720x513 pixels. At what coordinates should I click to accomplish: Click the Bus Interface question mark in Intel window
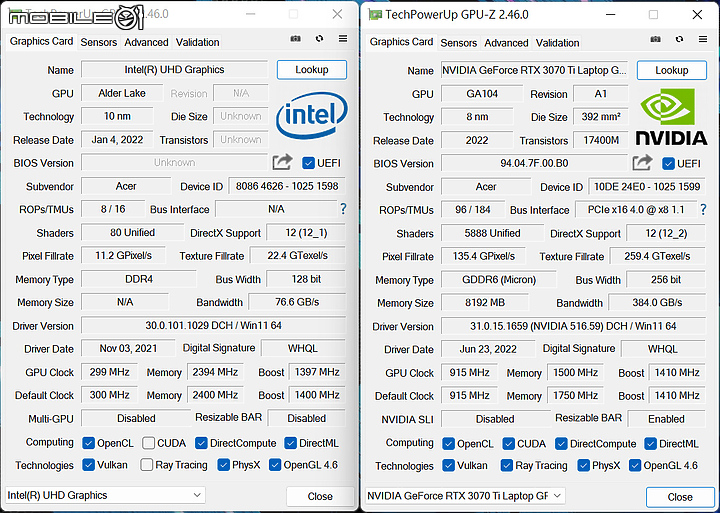click(x=343, y=209)
